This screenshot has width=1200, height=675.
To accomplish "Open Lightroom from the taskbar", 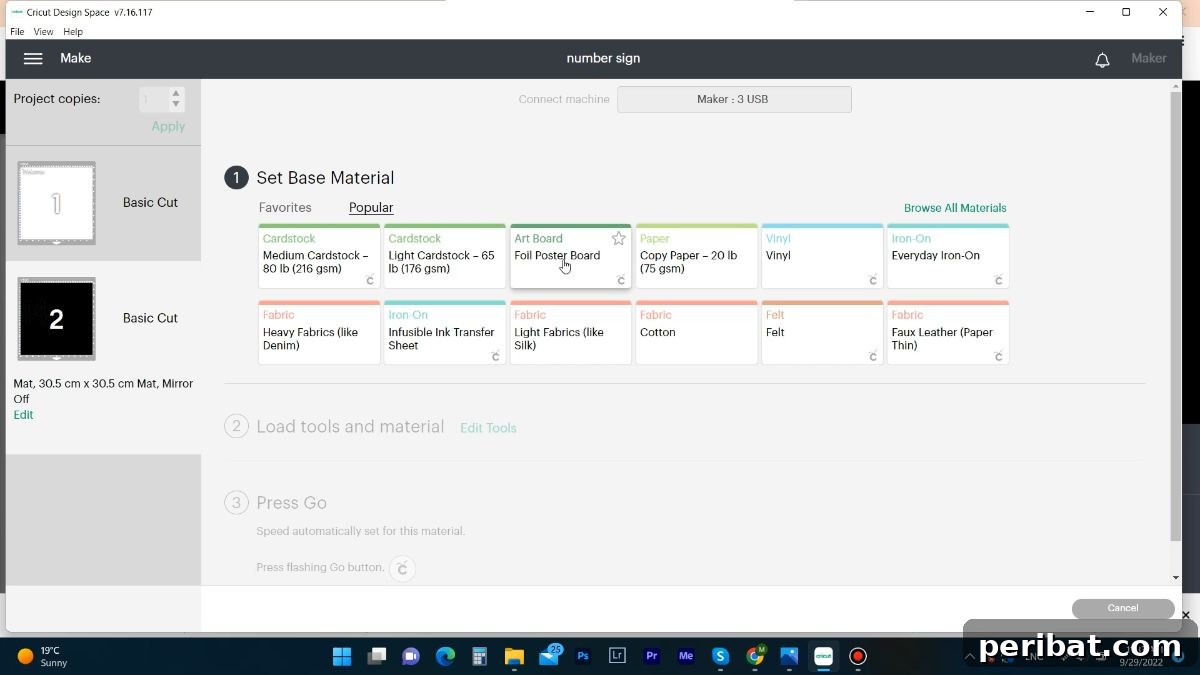I will pyautogui.click(x=617, y=656).
